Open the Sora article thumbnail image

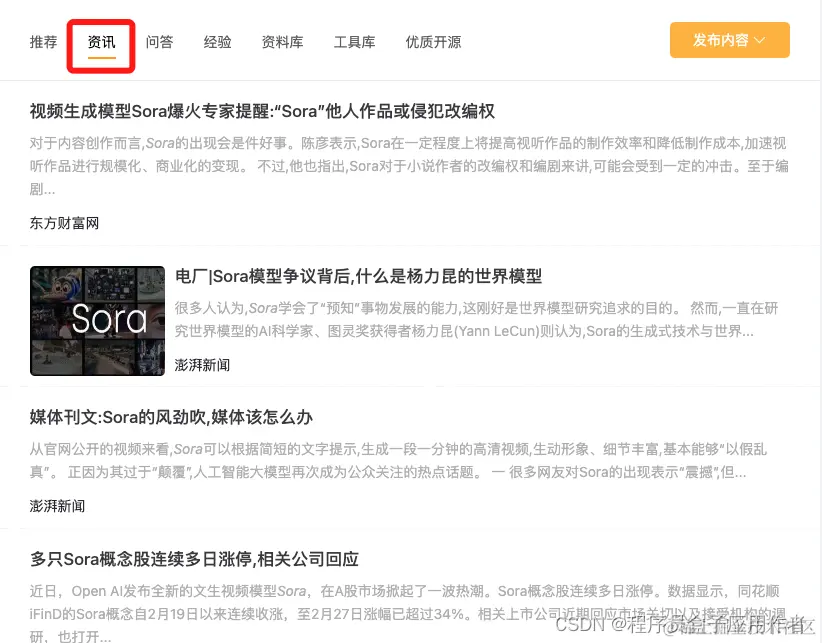pos(98,321)
